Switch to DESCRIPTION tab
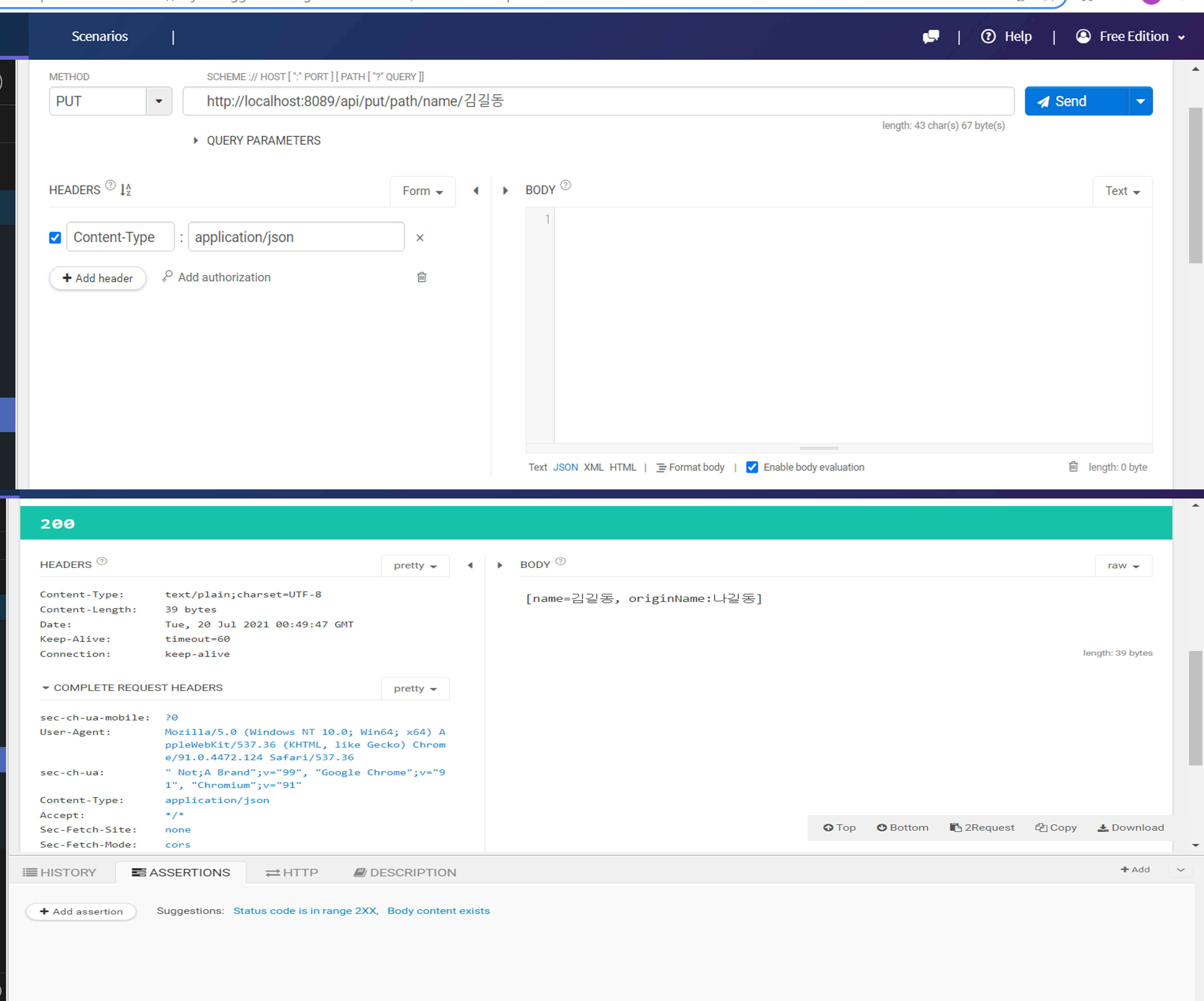The height and width of the screenshot is (1001, 1204). pyautogui.click(x=405, y=872)
